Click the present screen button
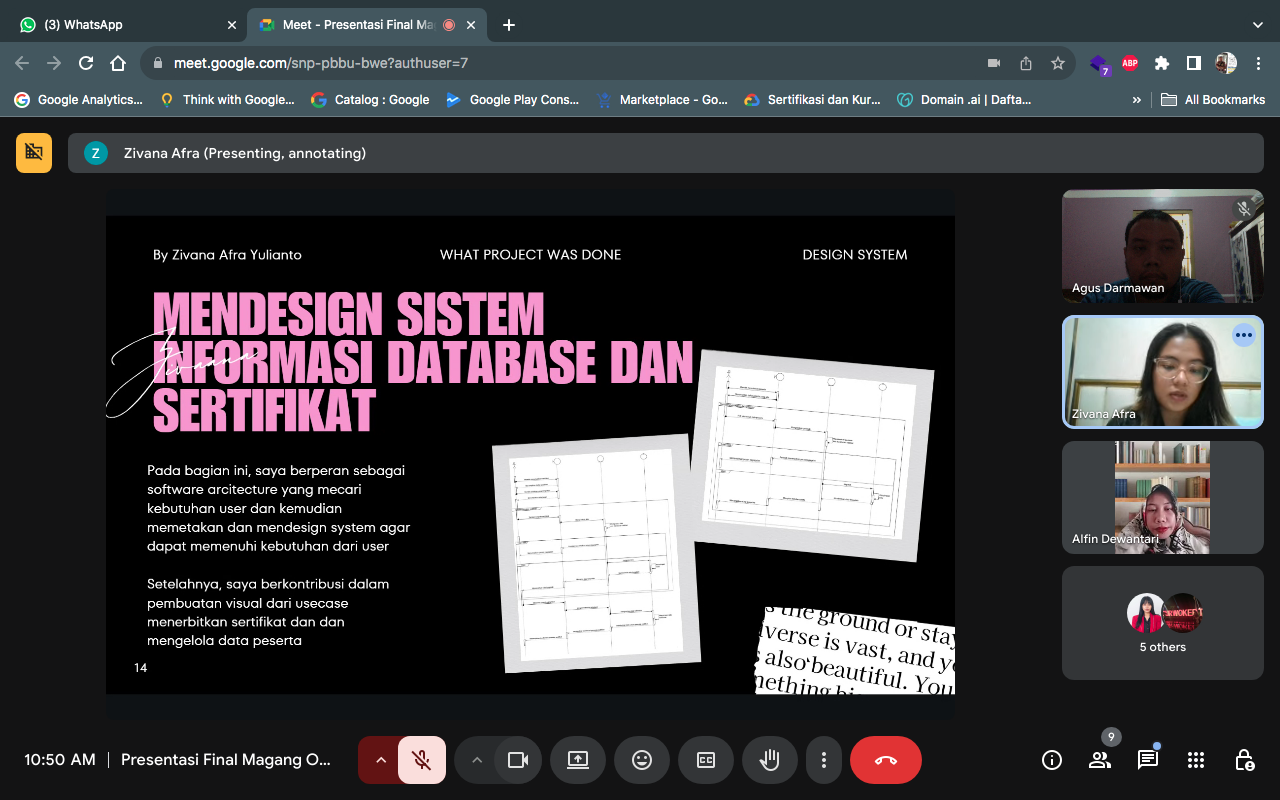 tap(578, 760)
